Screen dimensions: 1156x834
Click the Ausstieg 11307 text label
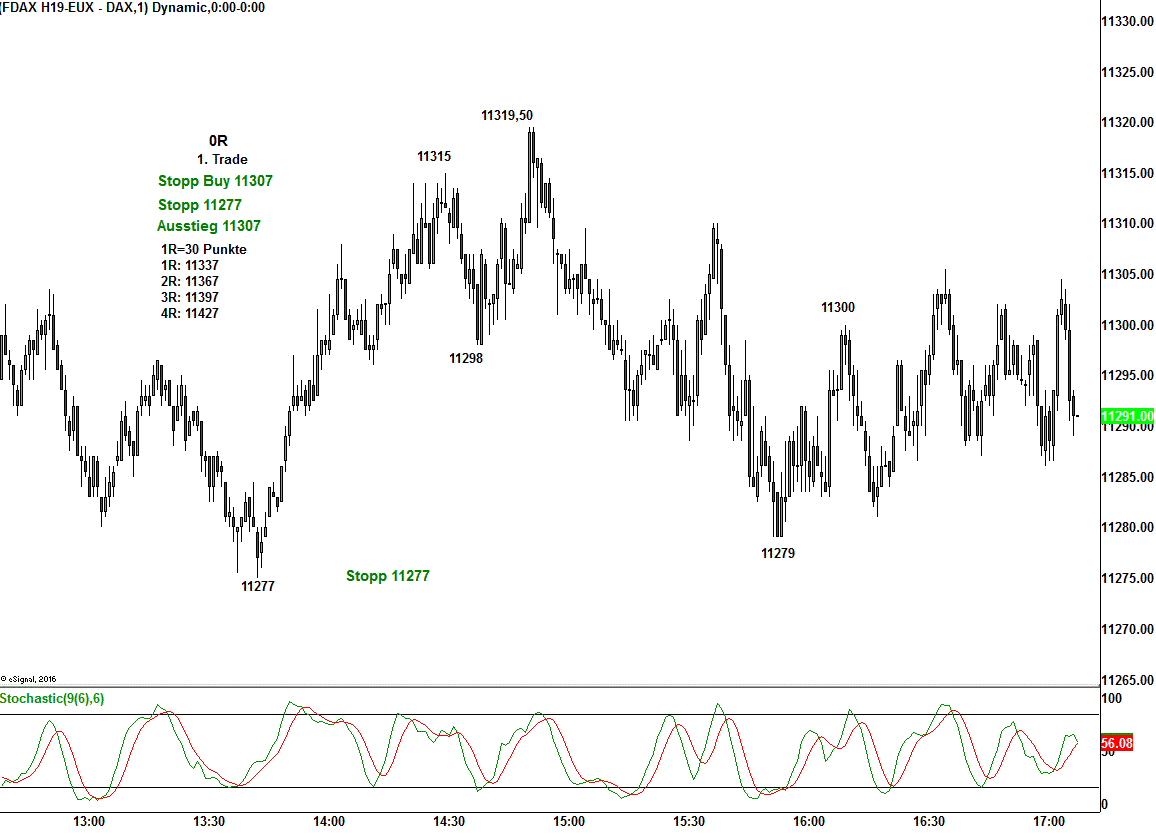click(208, 226)
